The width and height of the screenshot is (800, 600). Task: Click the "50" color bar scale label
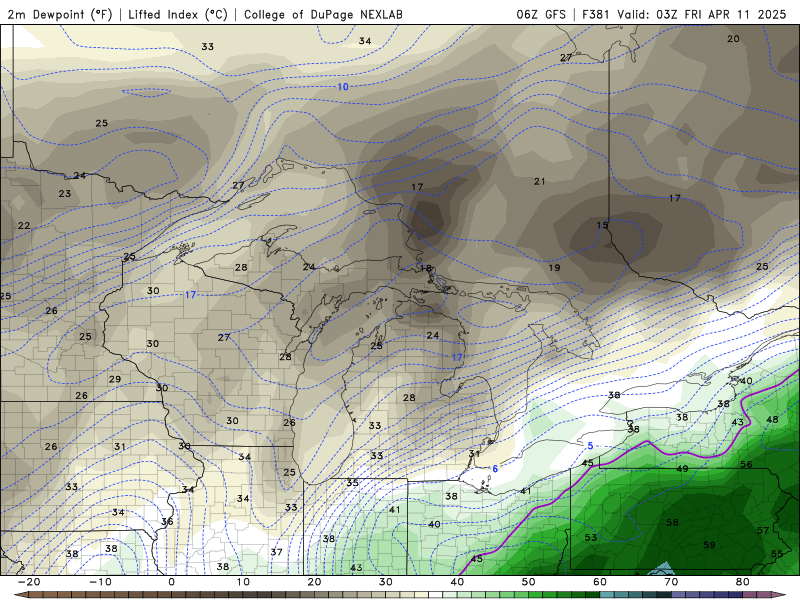click(x=529, y=582)
